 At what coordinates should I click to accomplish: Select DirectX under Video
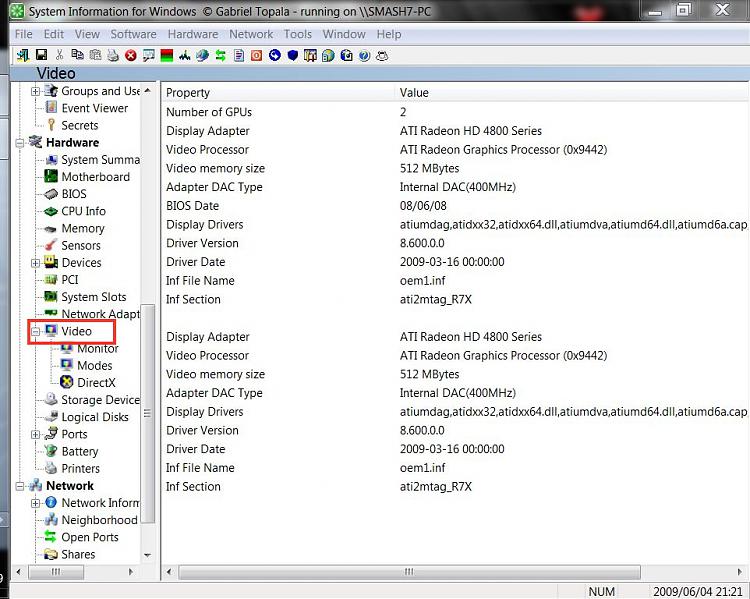click(96, 382)
